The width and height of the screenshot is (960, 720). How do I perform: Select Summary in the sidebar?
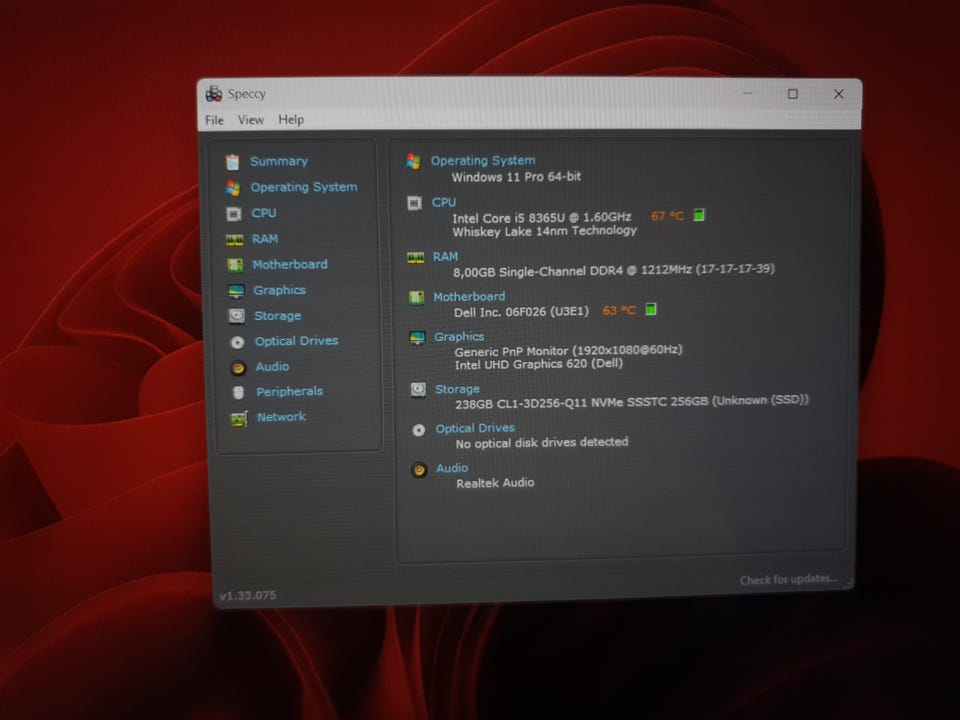point(279,162)
